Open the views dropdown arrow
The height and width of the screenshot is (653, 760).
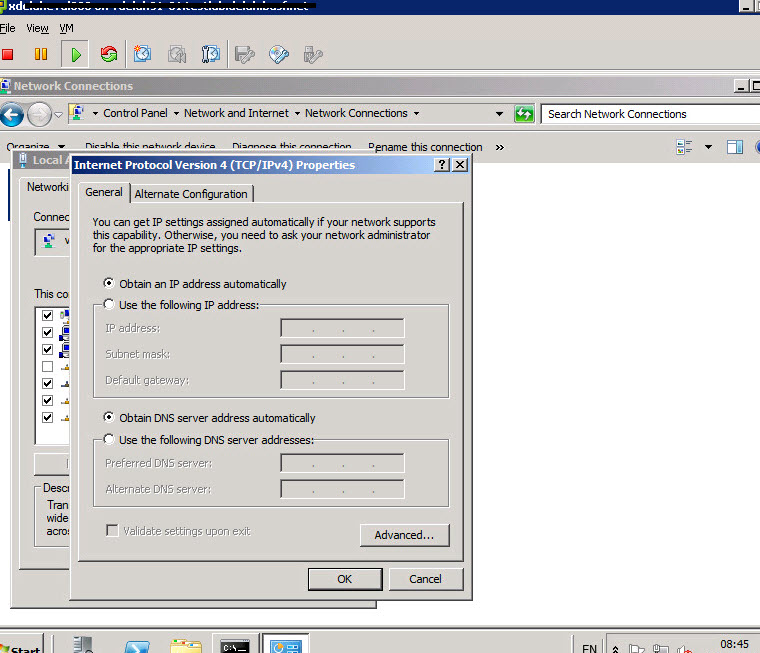(x=708, y=147)
